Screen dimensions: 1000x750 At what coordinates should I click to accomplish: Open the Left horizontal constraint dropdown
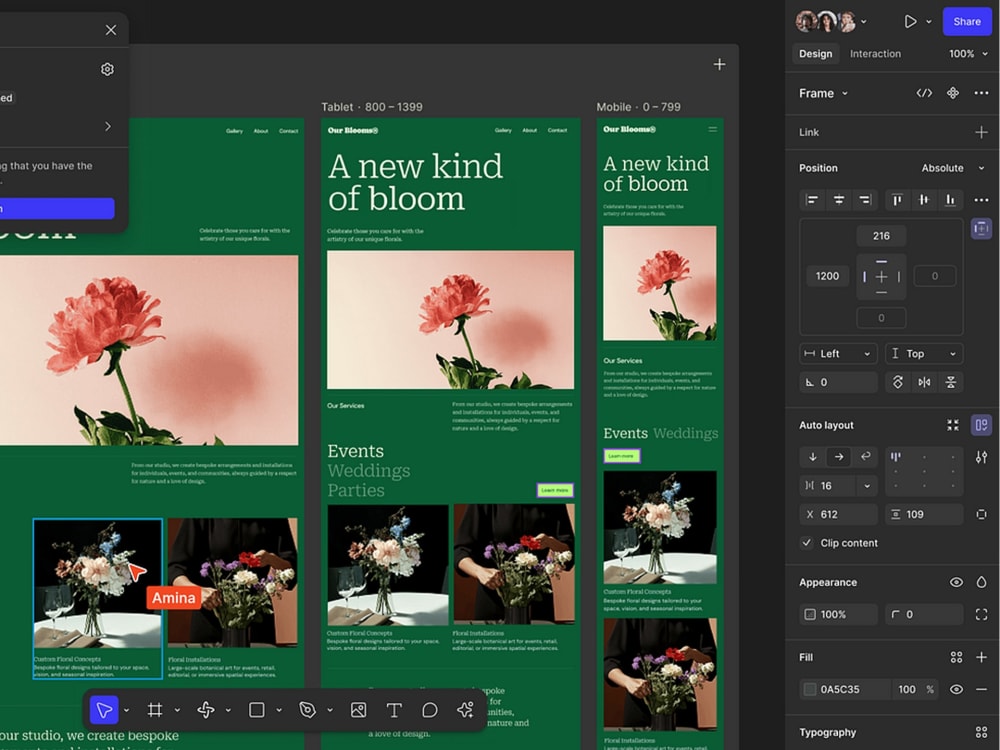[838, 354]
